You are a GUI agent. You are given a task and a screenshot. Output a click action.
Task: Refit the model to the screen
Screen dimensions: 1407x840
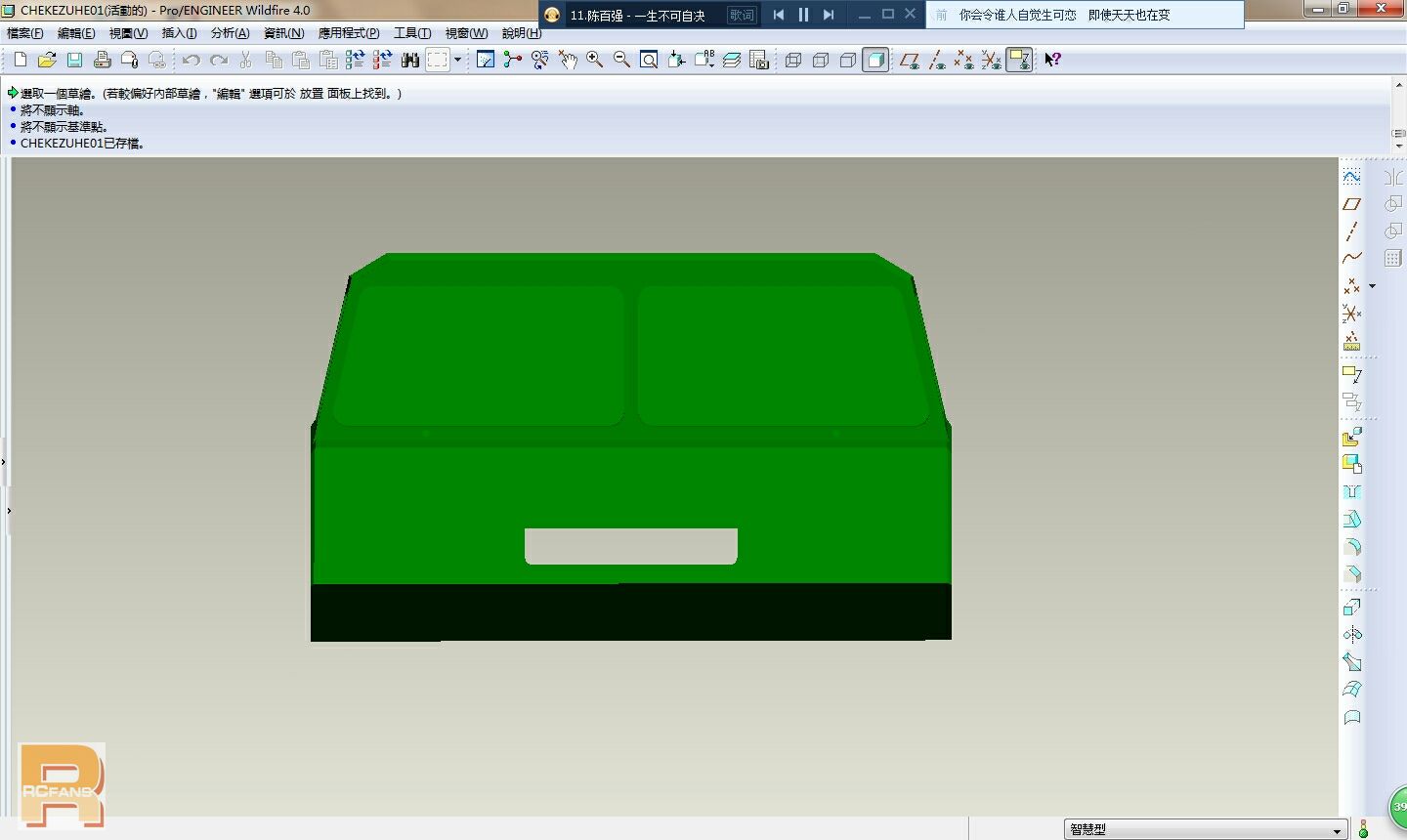tap(649, 61)
